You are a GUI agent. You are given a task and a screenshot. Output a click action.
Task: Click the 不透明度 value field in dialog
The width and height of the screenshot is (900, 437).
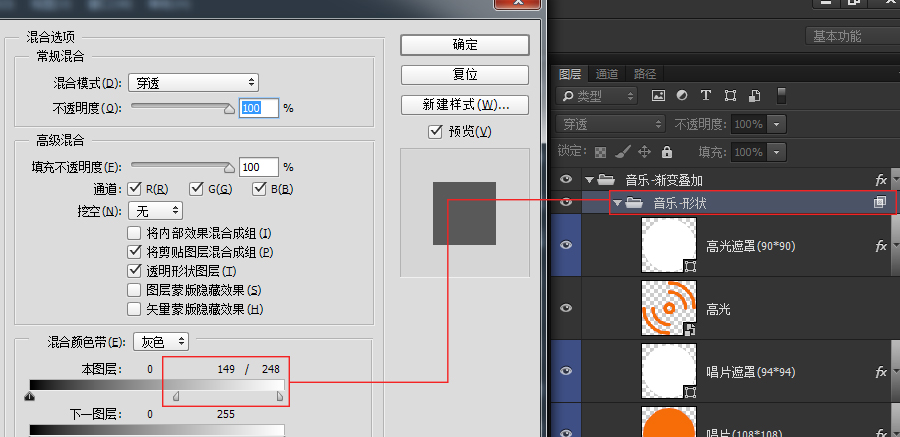259,108
